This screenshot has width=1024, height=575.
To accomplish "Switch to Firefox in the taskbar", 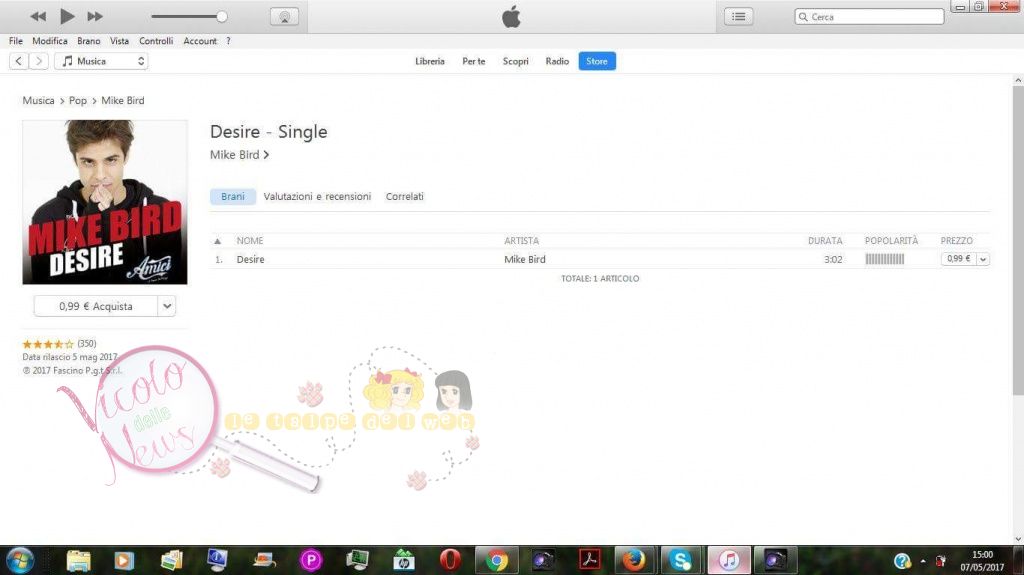I will click(633, 561).
